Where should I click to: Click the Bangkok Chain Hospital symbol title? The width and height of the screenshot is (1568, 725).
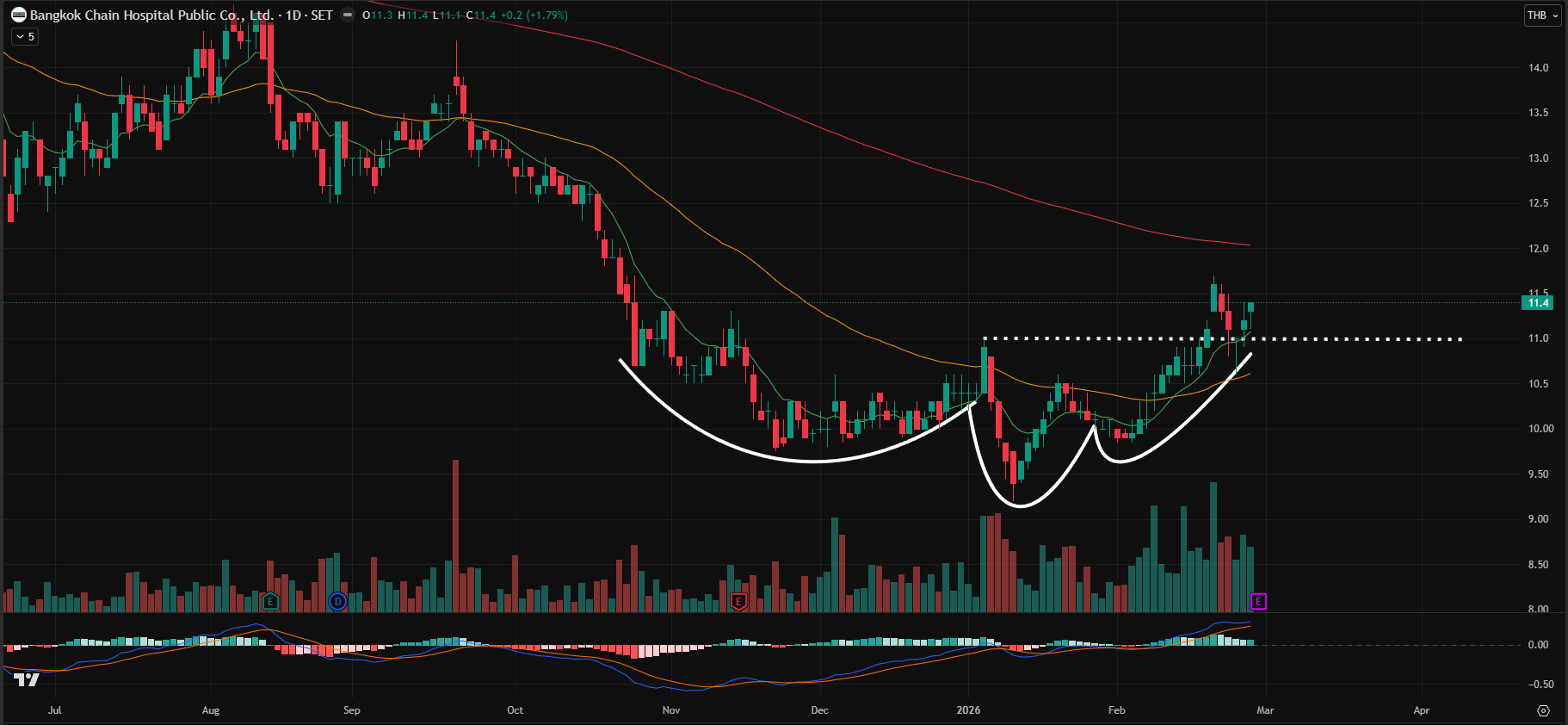point(151,15)
